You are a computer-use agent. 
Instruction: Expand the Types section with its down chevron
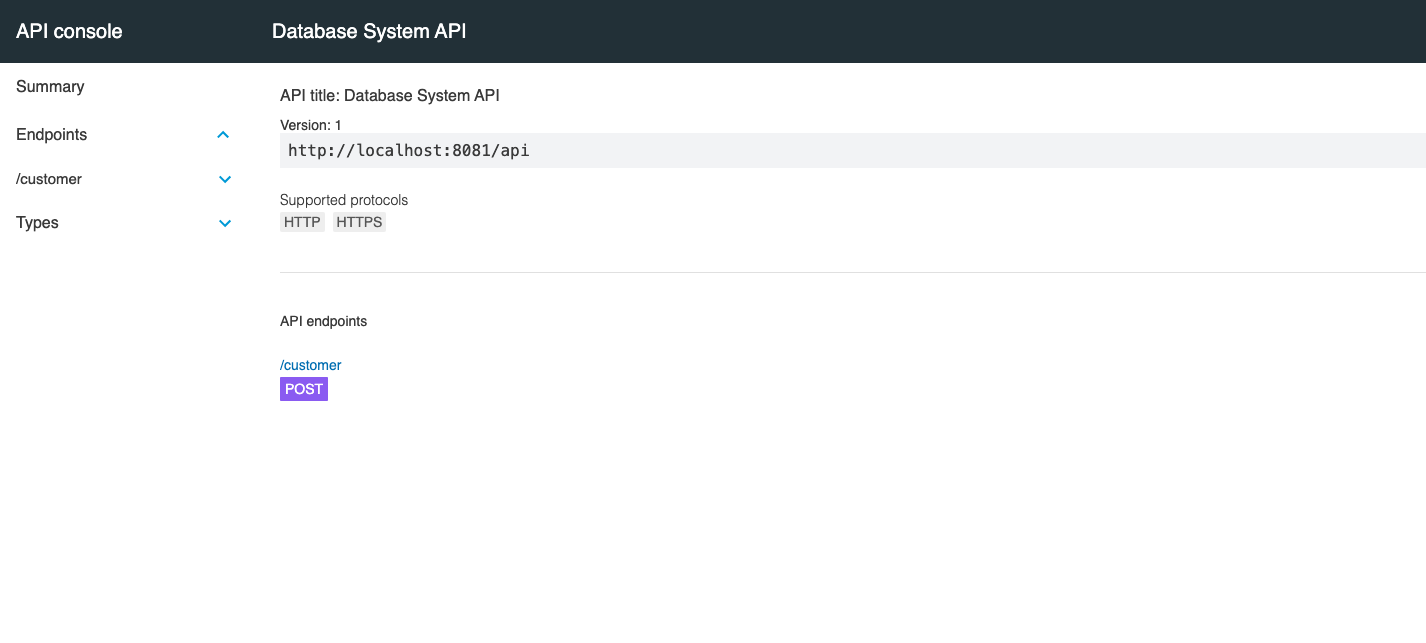[225, 224]
